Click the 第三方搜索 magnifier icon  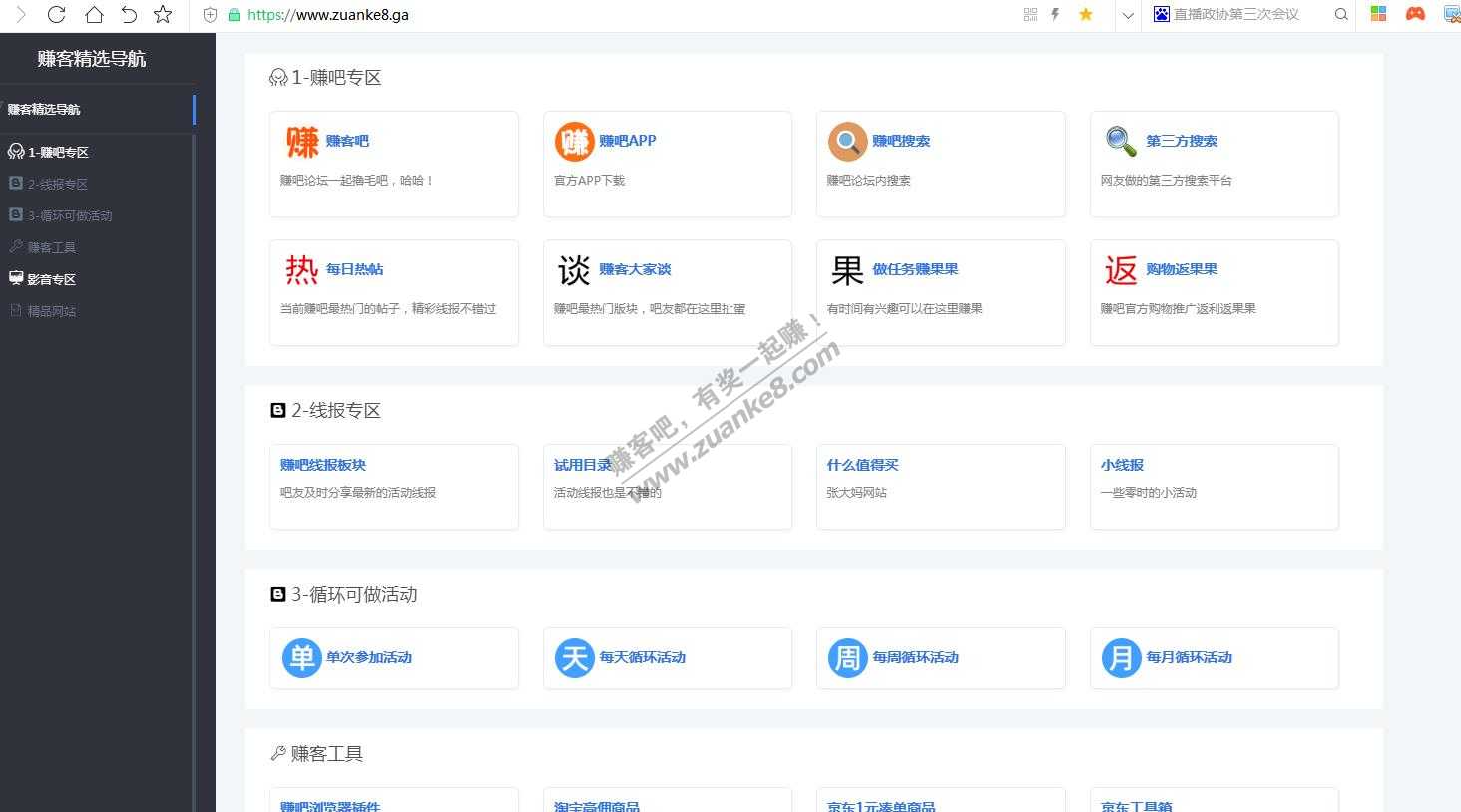1121,142
